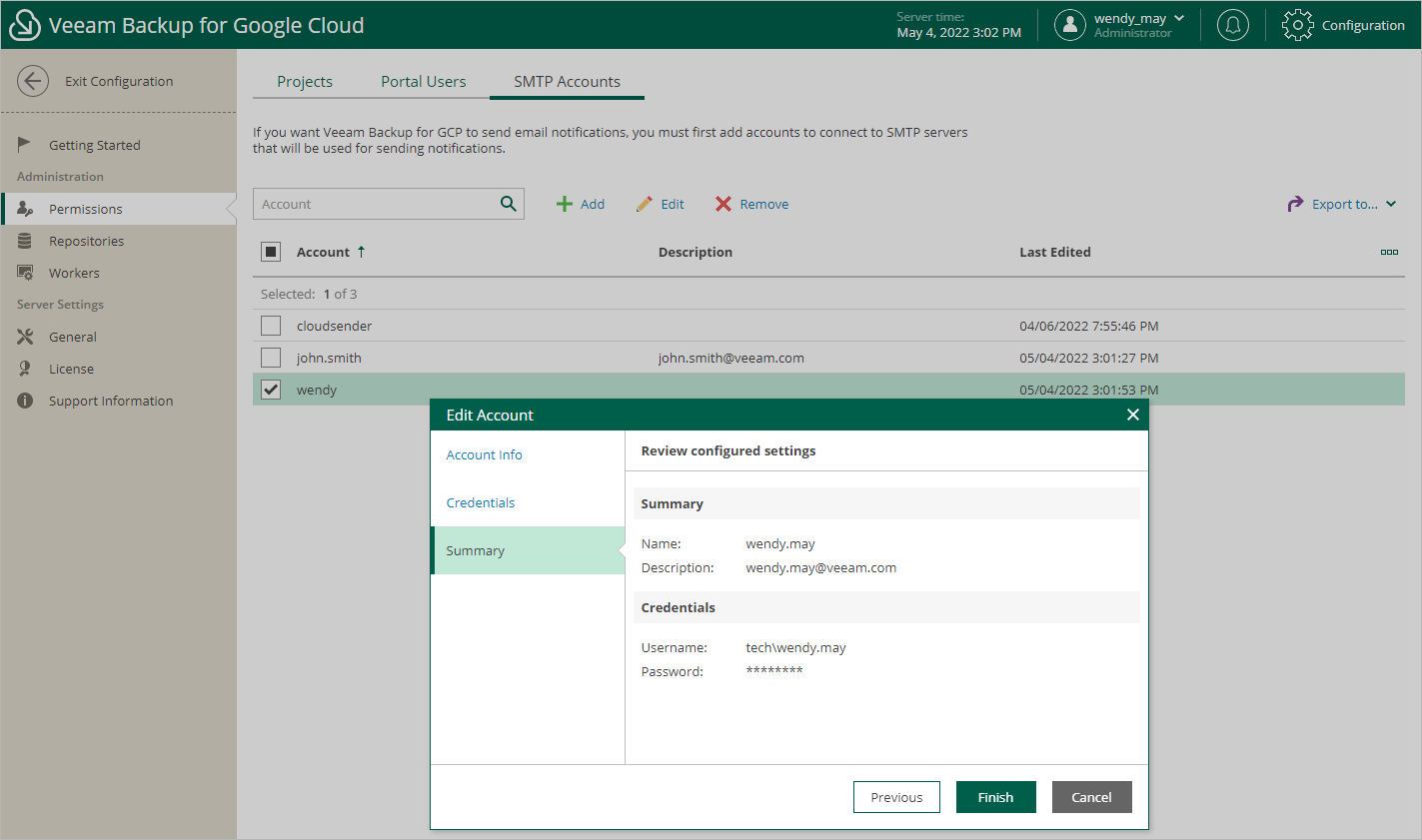Screen dimensions: 1422x840
Task: Click the pencil Edit icon
Action: 645,204
